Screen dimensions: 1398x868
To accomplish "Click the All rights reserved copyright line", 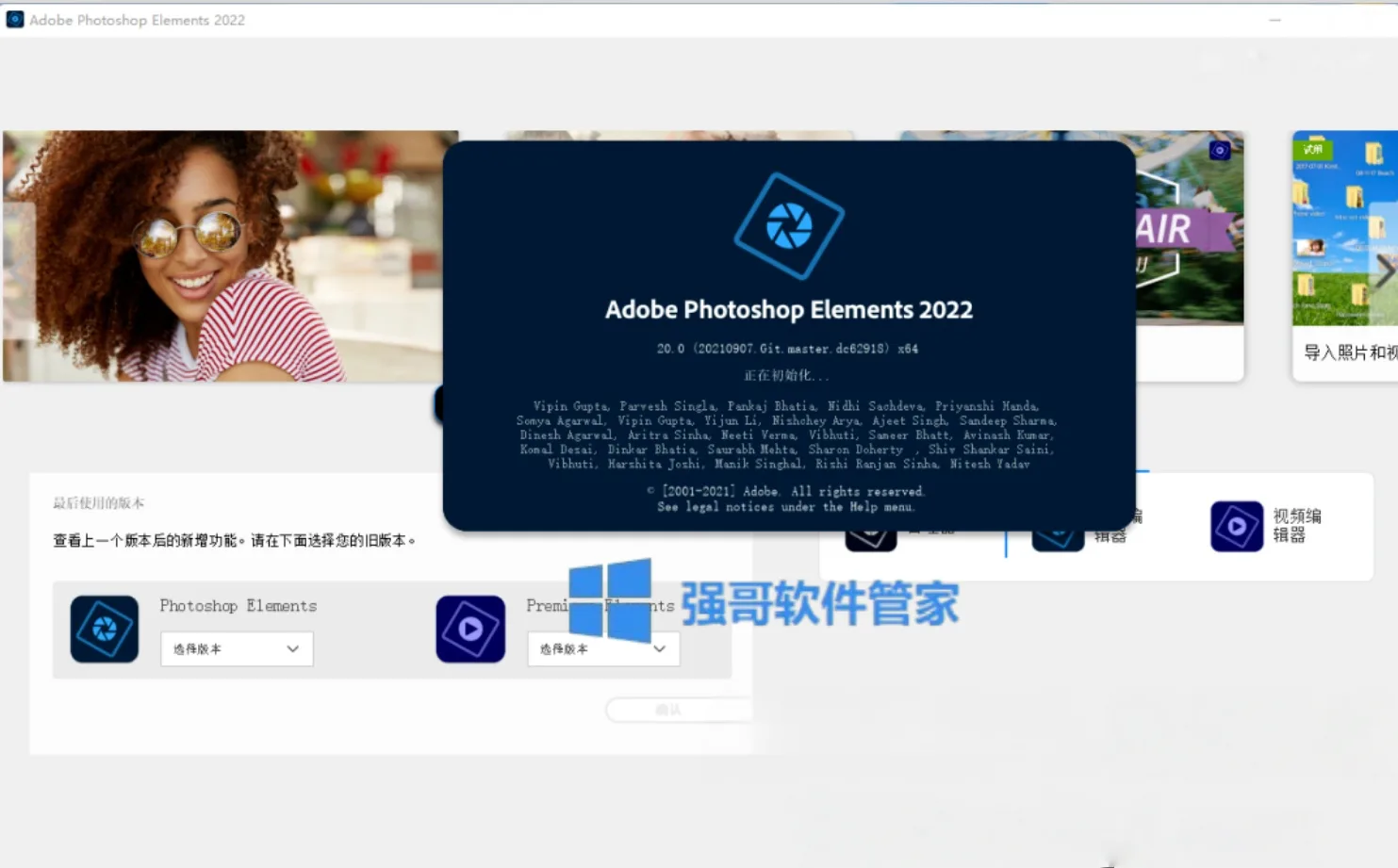I will coord(786,492).
